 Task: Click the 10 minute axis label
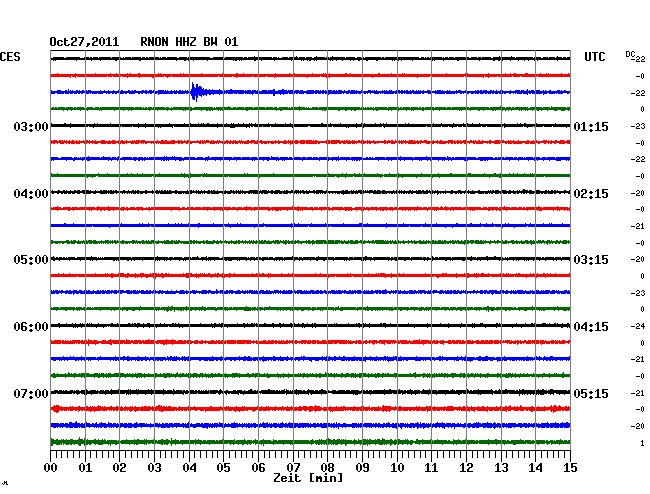coord(397,468)
